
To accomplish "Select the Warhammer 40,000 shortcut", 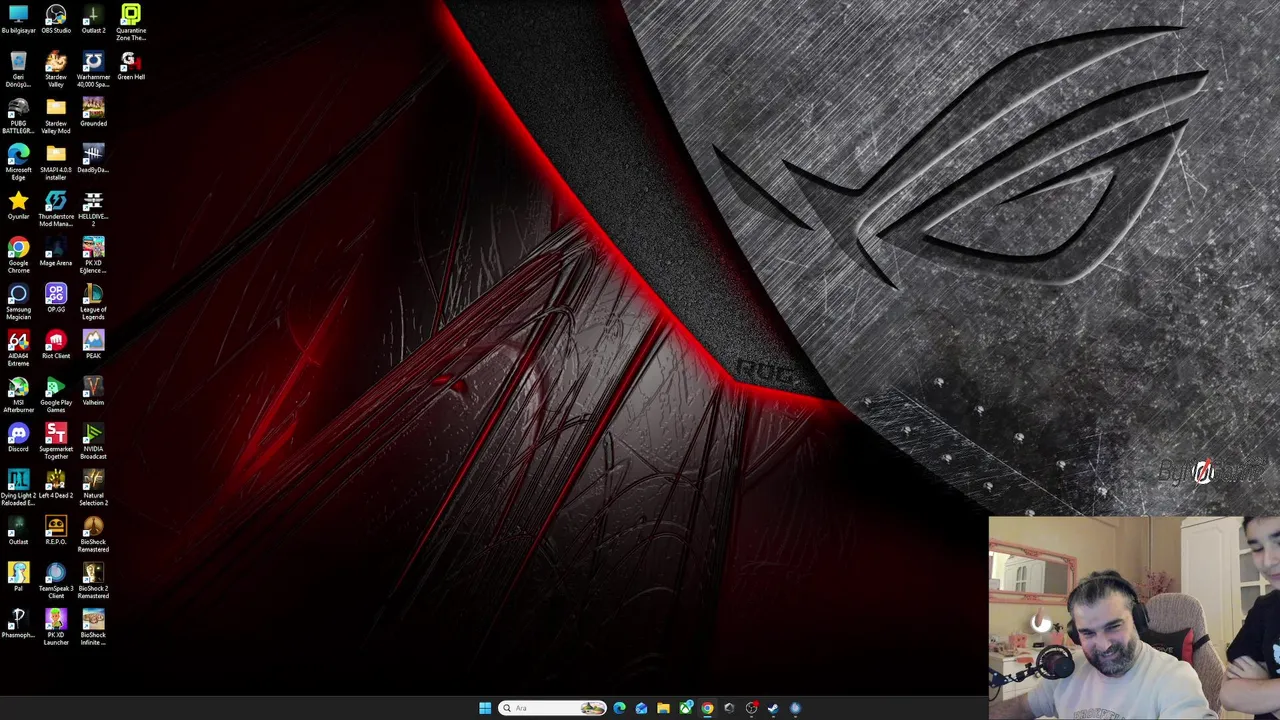I will coord(93,69).
